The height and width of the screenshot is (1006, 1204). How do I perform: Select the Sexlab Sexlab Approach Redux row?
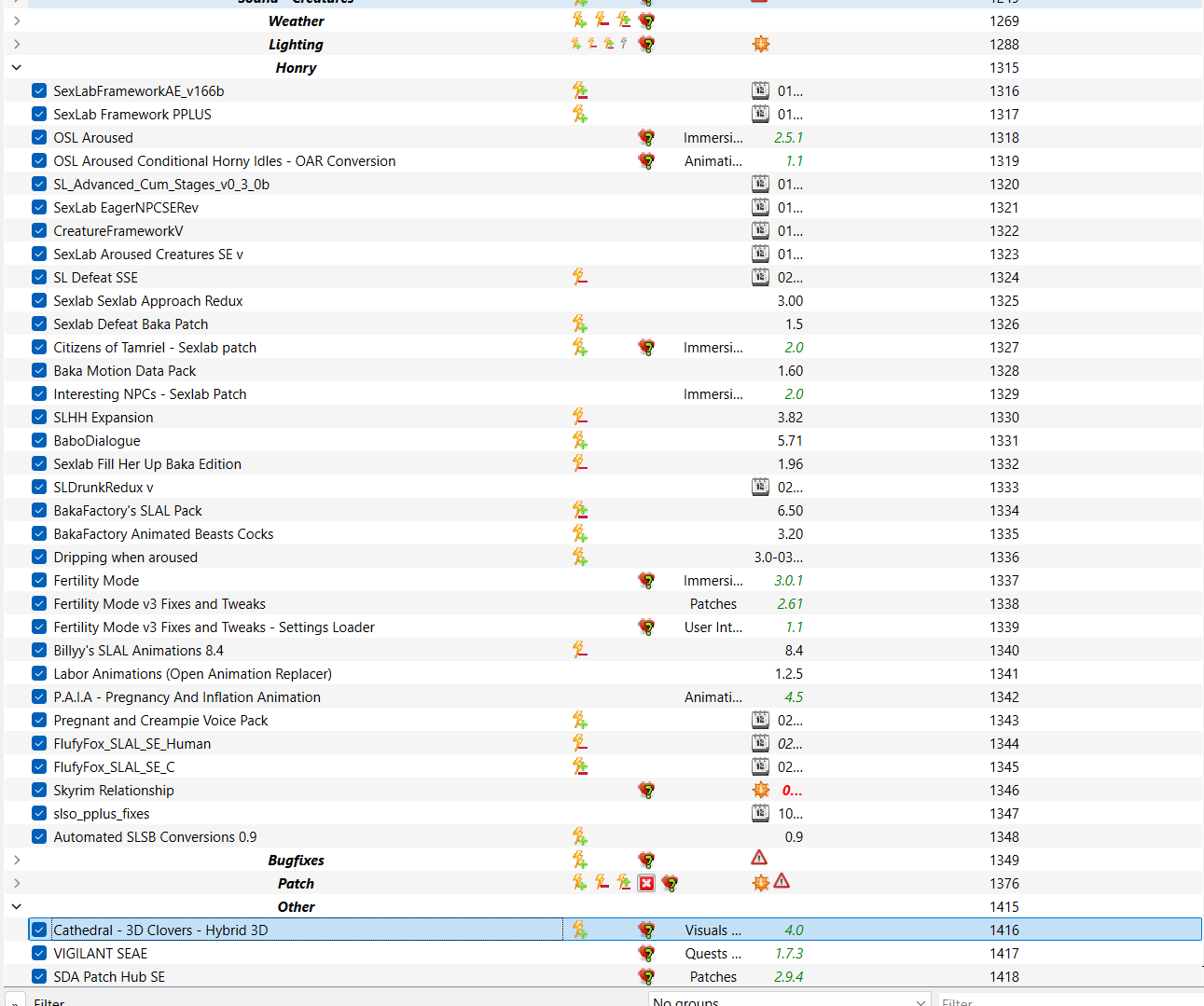click(602, 300)
